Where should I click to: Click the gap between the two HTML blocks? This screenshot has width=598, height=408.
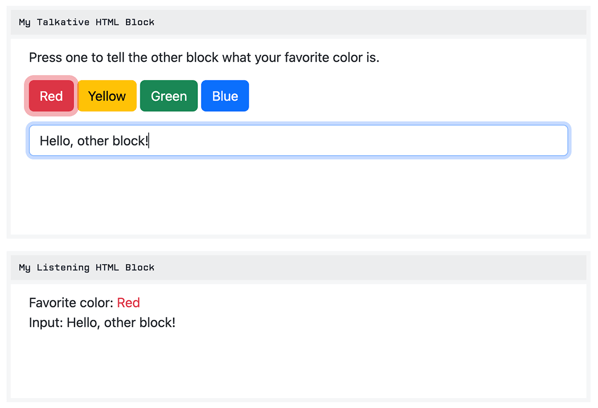[x=299, y=245]
